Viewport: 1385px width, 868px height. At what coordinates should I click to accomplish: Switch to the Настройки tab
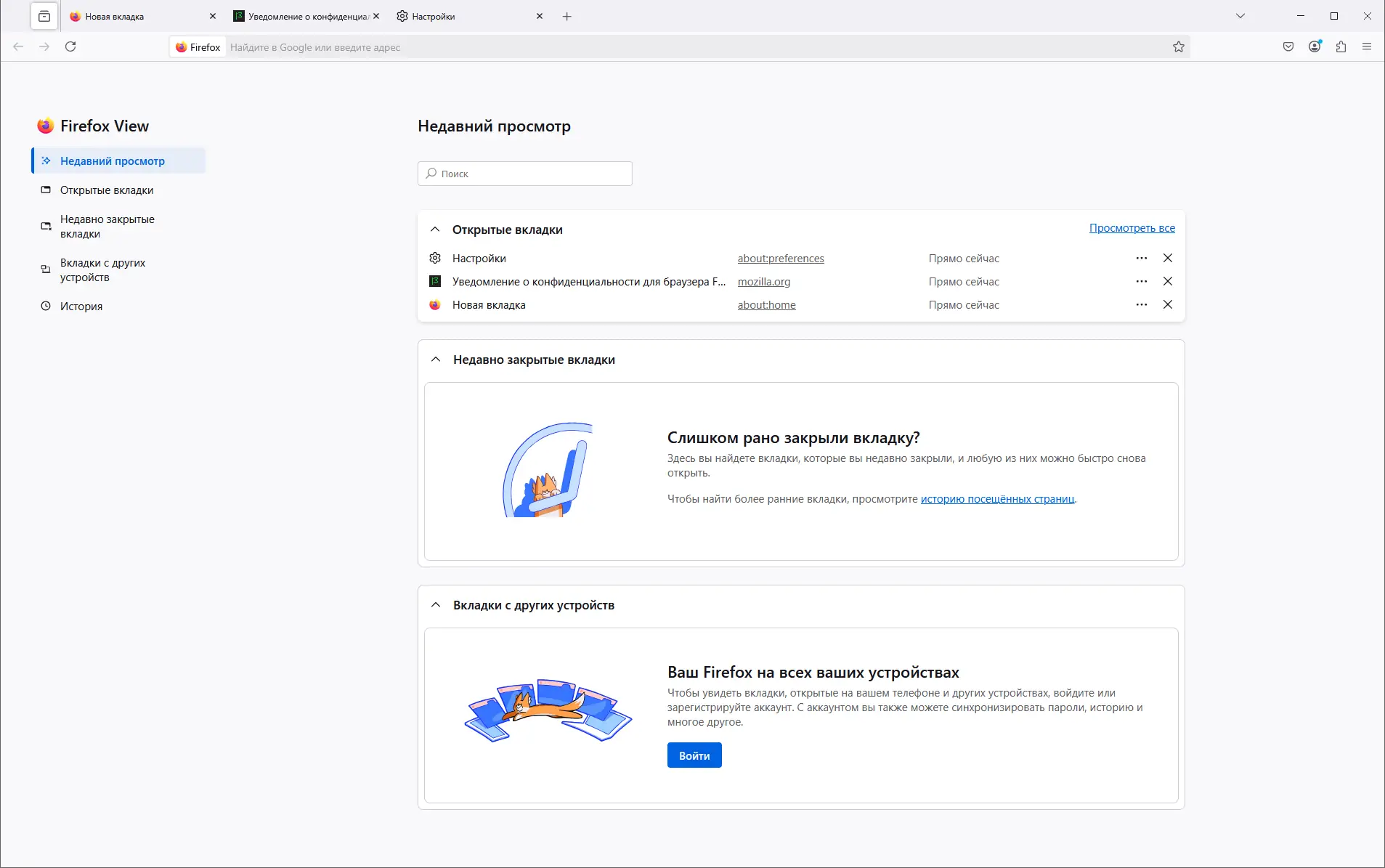tap(469, 16)
